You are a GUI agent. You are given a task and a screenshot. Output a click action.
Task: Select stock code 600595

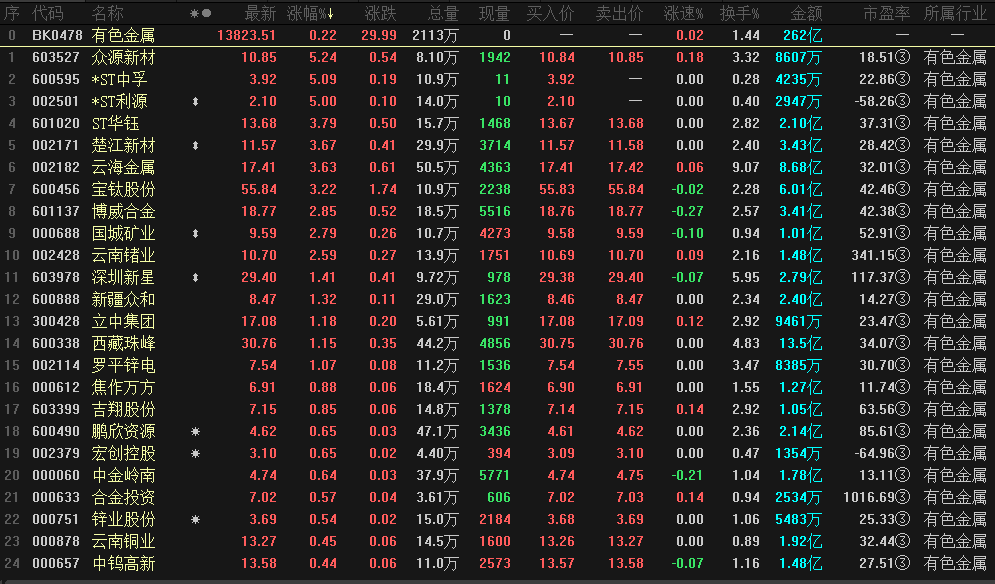pyautogui.click(x=56, y=79)
